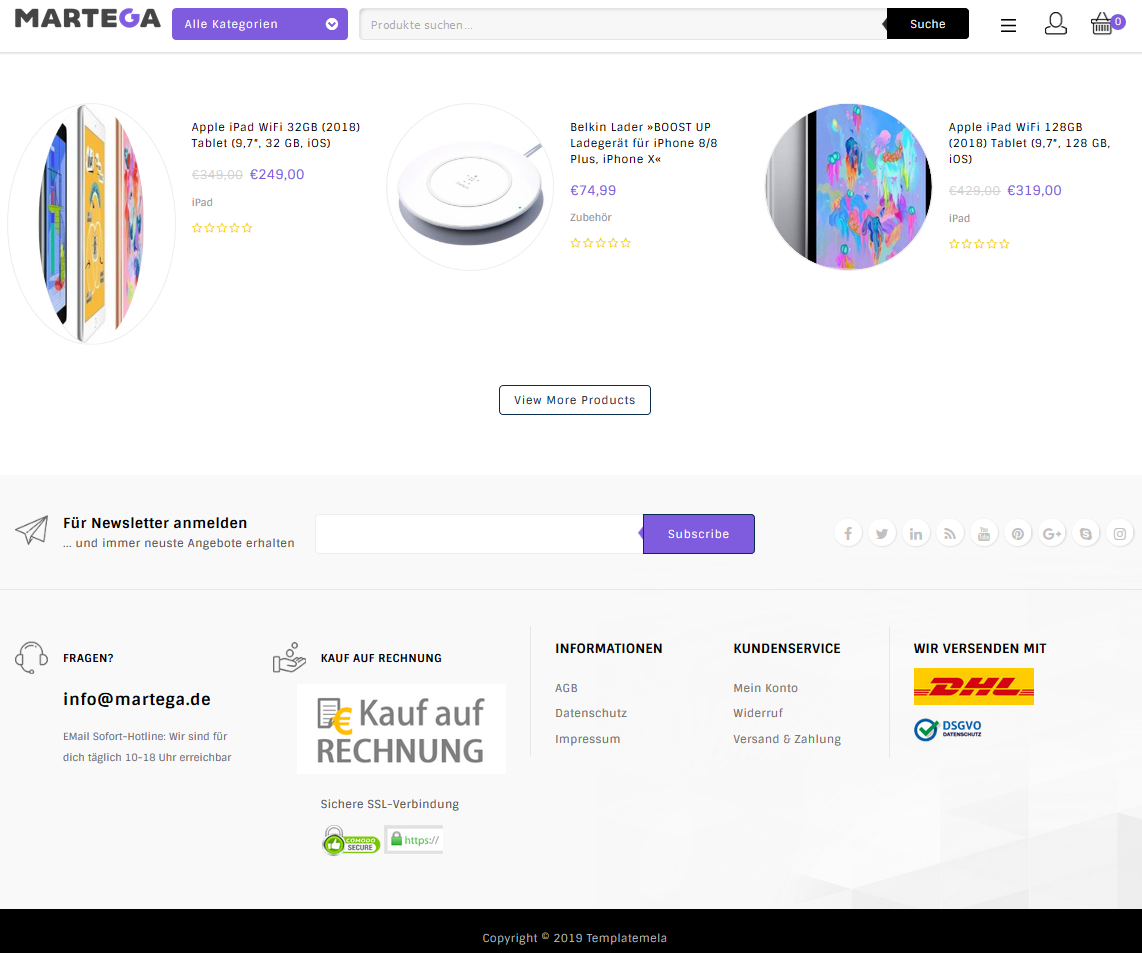Open the user account icon
1142x953 pixels.
1055,23
